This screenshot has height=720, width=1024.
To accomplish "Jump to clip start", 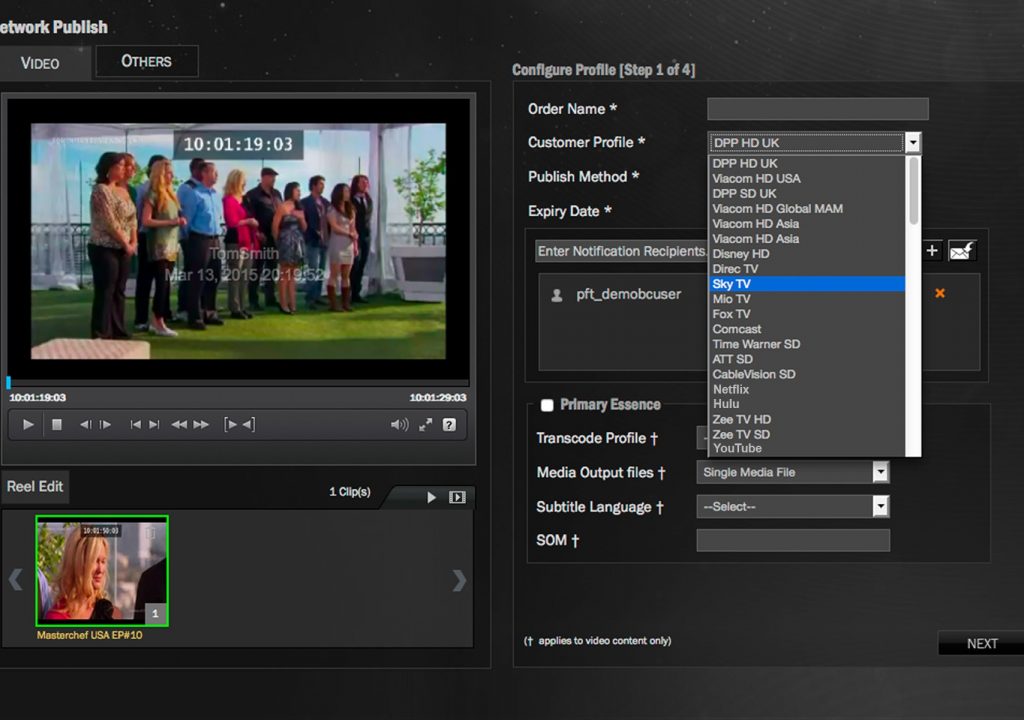I will point(135,425).
